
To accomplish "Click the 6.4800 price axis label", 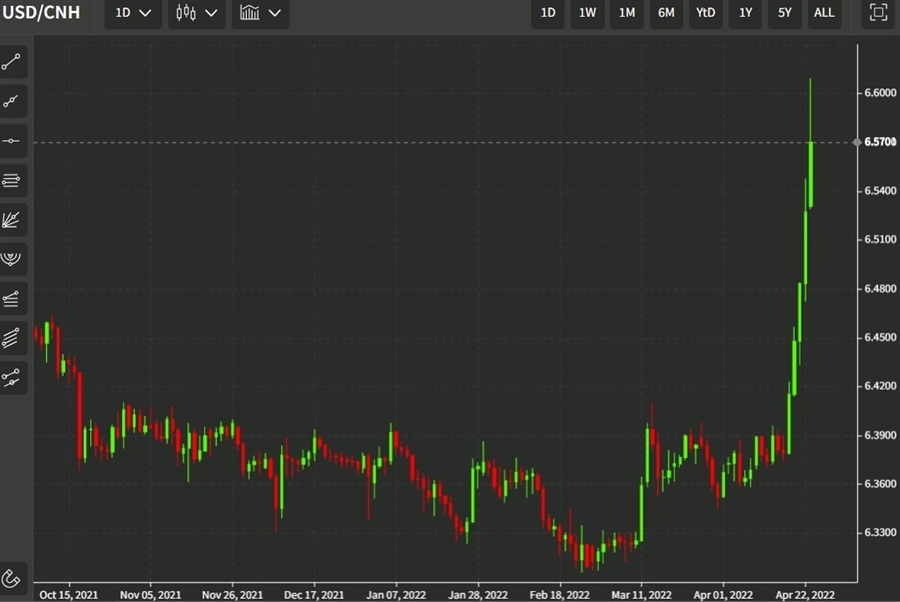I will click(x=880, y=288).
